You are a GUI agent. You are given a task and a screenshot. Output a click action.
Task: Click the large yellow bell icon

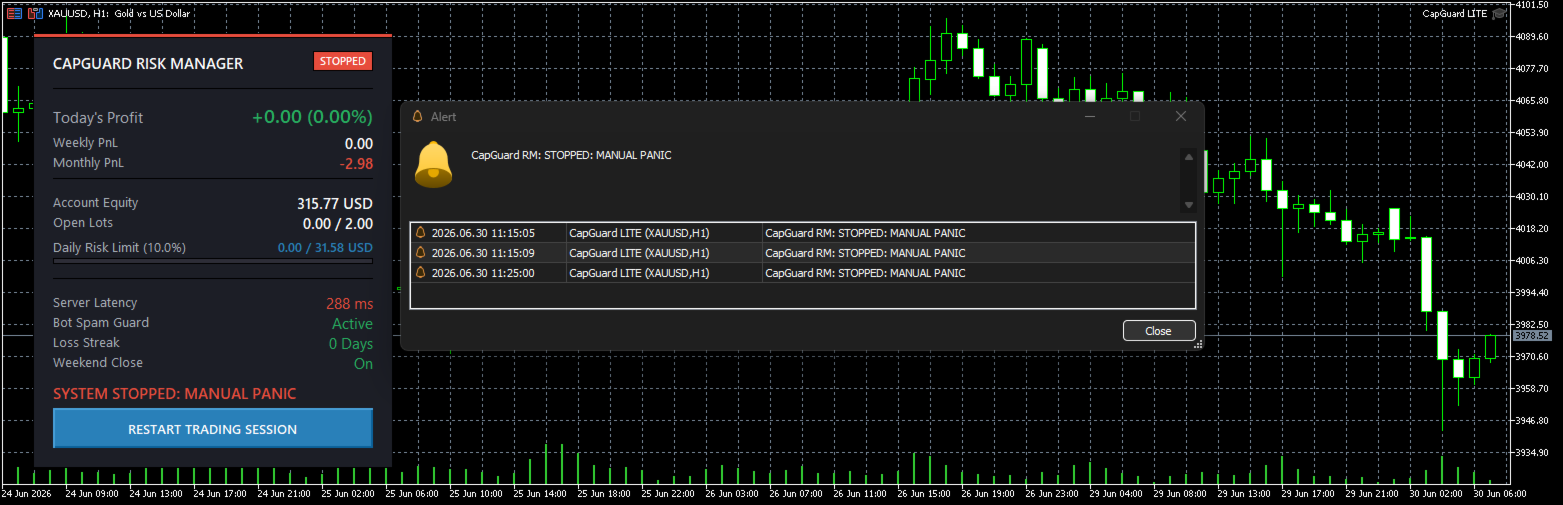(x=433, y=164)
